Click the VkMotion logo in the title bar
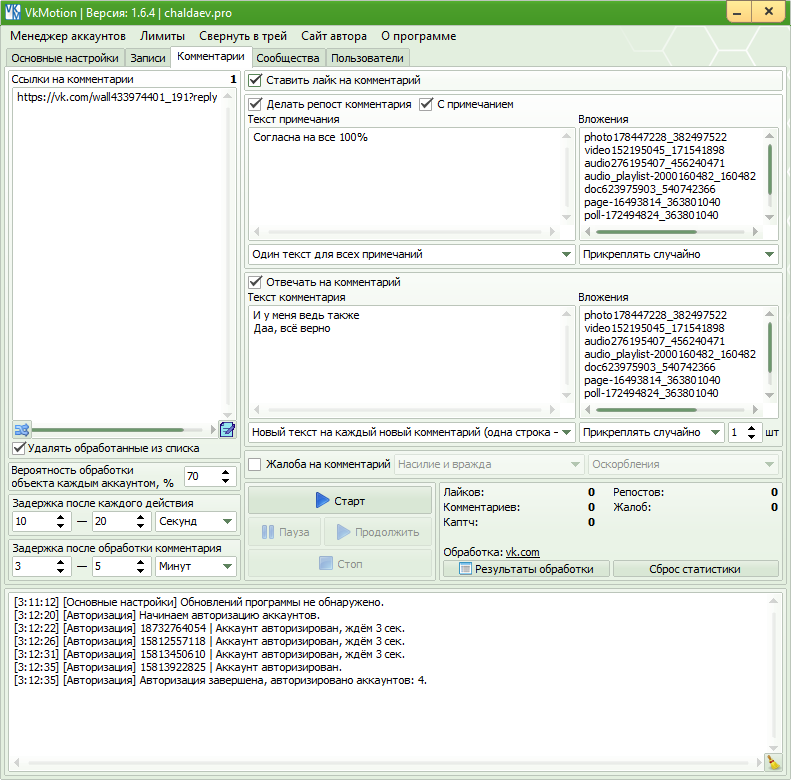 click(12, 11)
